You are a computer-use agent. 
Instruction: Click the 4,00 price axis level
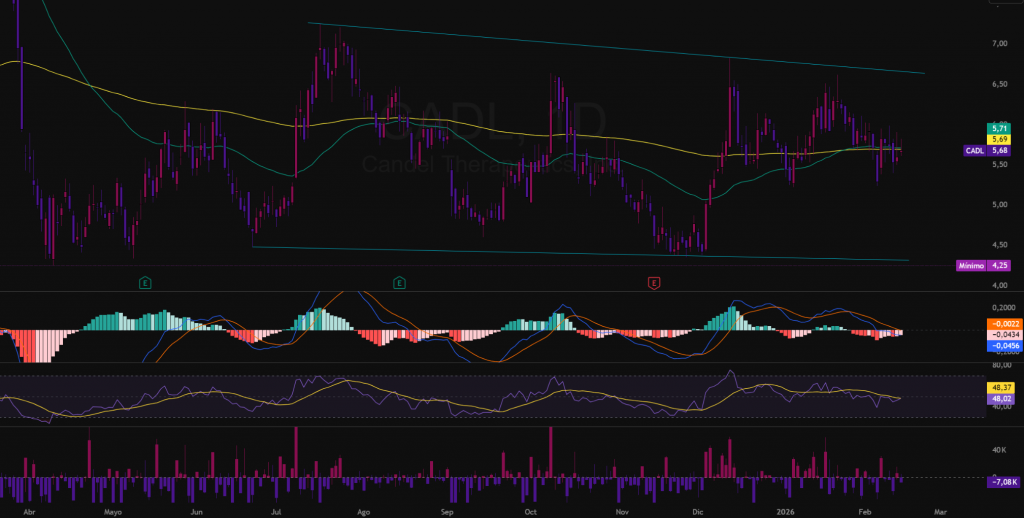coord(1000,285)
